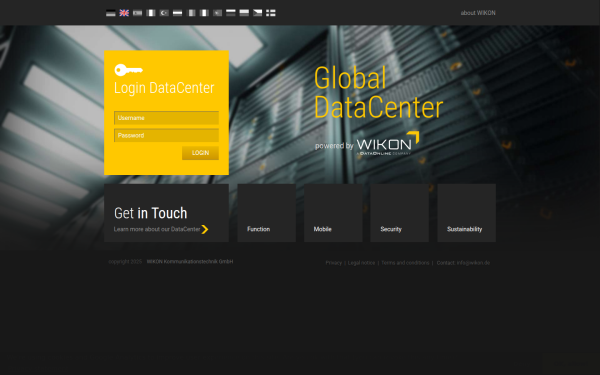Click the Contact info@wikon.de link
Image resolution: width=600 pixels, height=375 pixels.
(463, 263)
